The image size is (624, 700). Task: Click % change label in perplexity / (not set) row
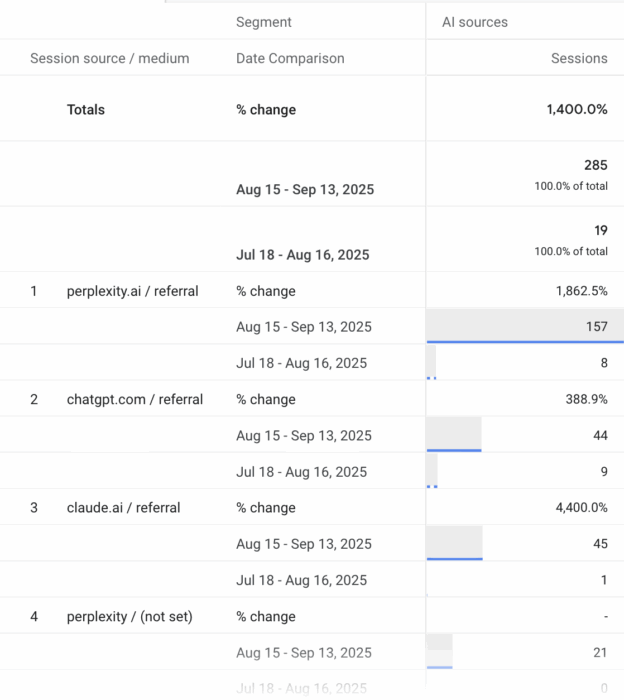[266, 617]
